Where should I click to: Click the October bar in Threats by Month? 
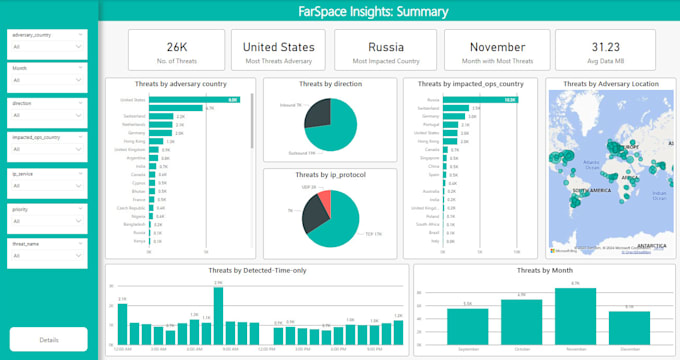(x=522, y=322)
